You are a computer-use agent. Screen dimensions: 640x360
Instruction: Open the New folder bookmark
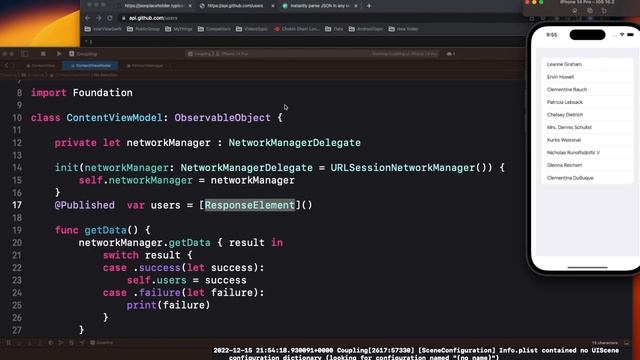403,29
